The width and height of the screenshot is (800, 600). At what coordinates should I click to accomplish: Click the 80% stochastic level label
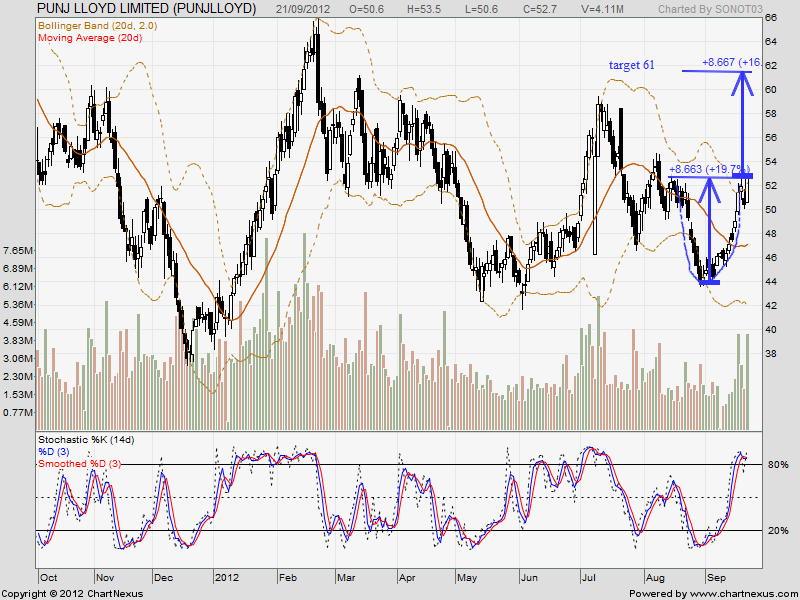[x=778, y=465]
